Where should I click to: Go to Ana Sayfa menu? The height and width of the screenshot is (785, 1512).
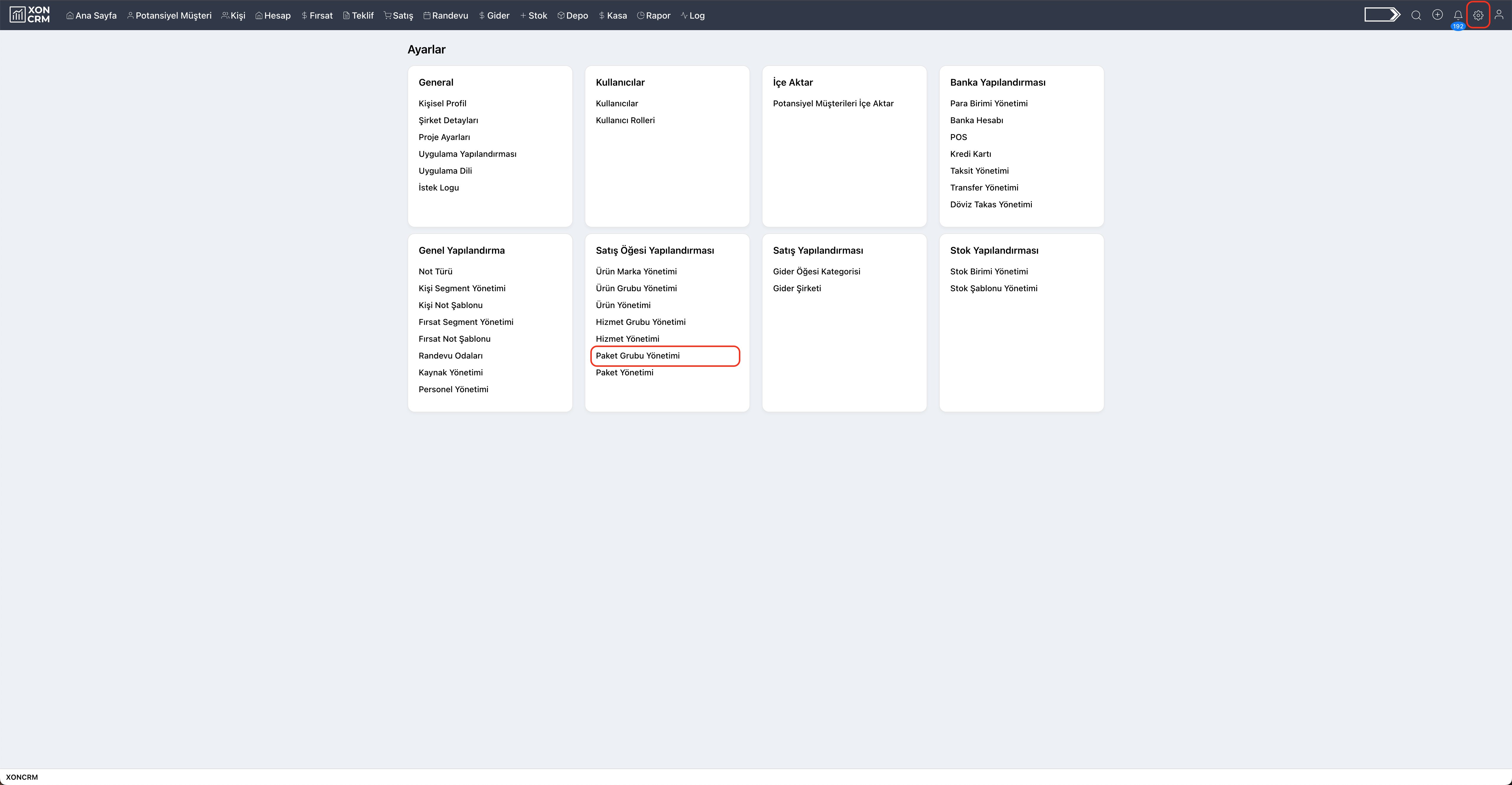click(92, 15)
